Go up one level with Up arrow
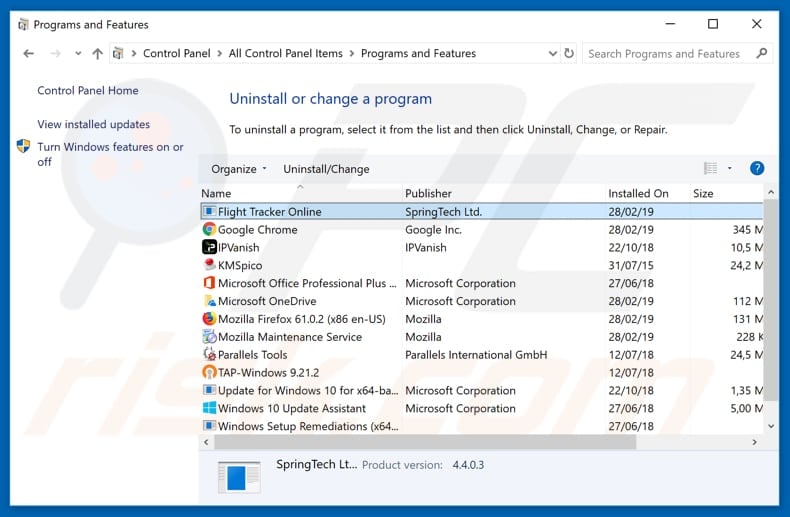 coord(97,53)
